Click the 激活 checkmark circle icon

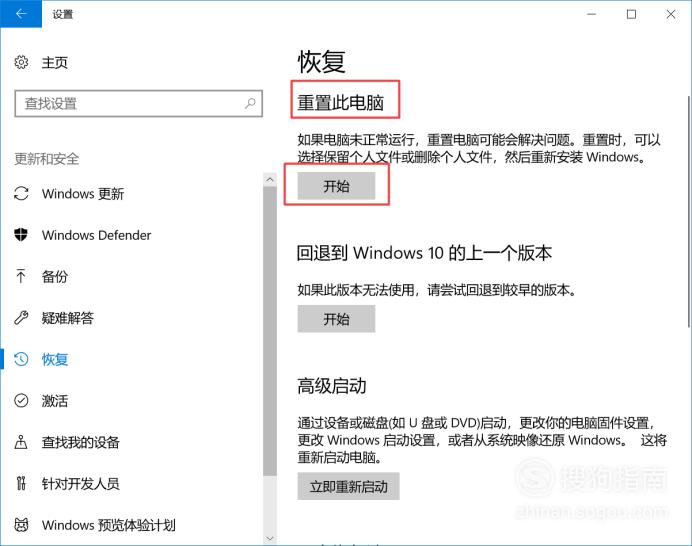pos(21,400)
